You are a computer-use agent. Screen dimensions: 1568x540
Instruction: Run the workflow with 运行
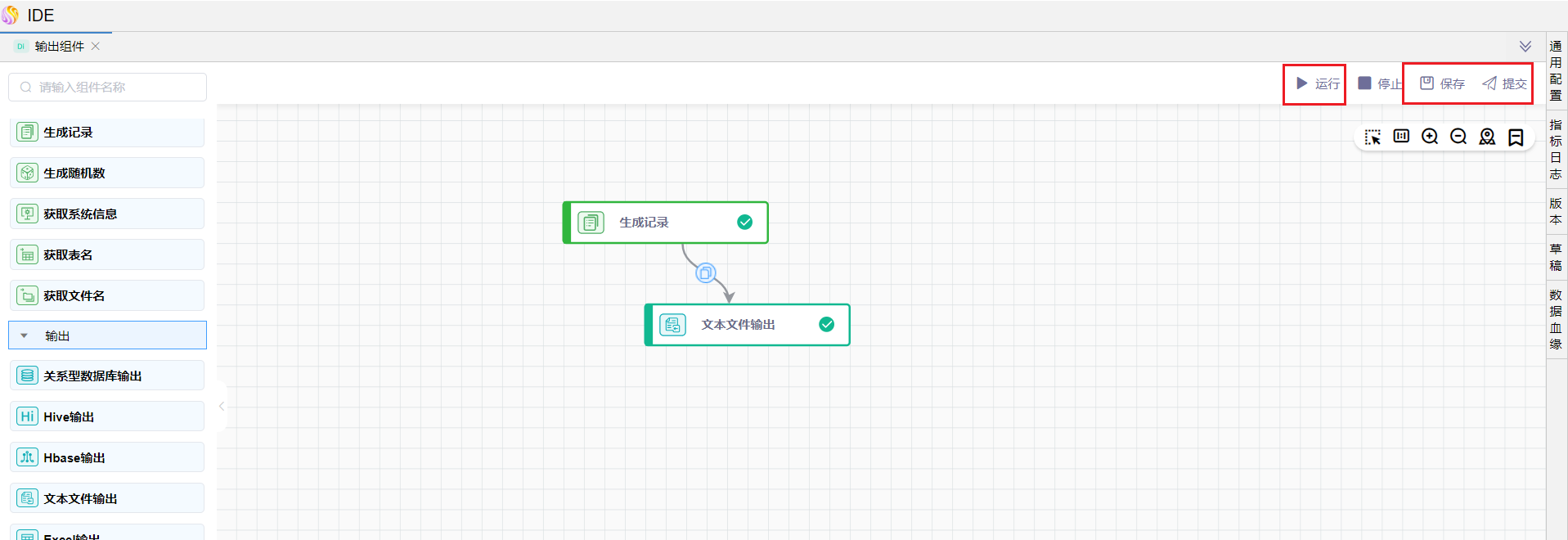point(1317,83)
